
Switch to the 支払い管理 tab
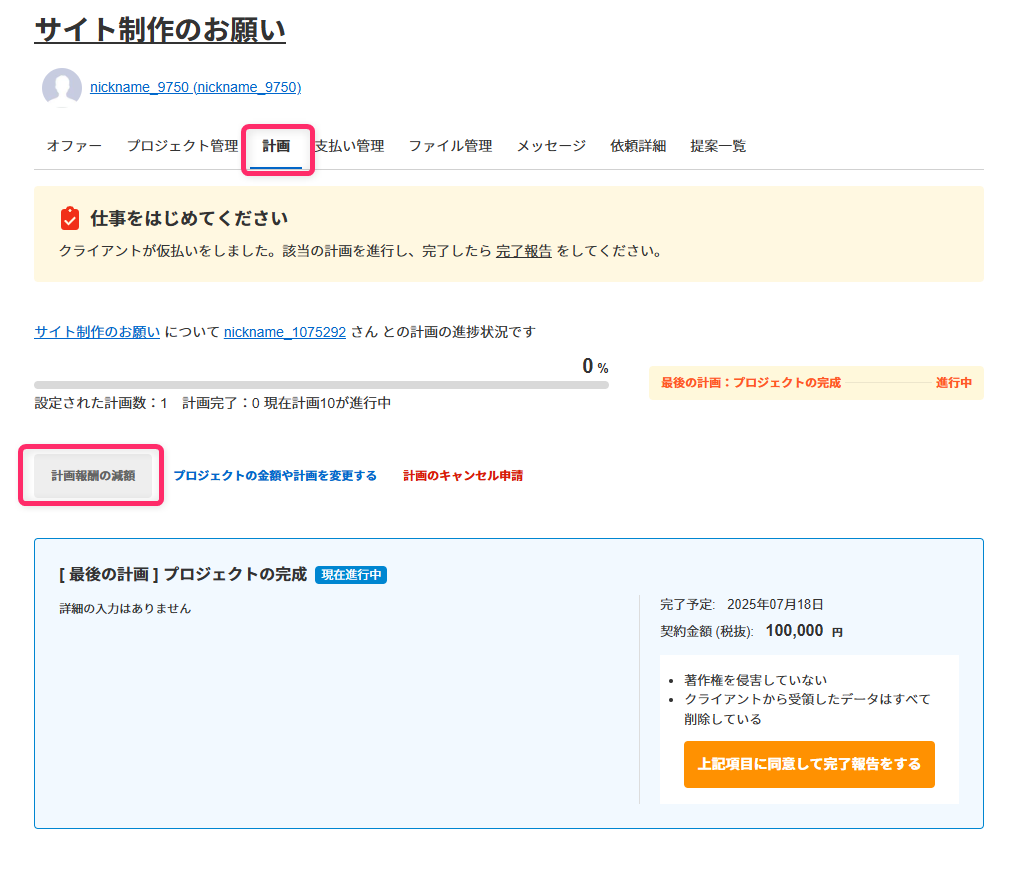349,145
